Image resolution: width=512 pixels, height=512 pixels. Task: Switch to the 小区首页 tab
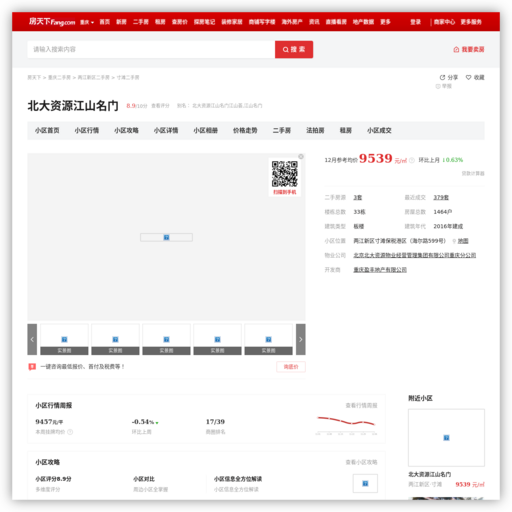click(47, 130)
